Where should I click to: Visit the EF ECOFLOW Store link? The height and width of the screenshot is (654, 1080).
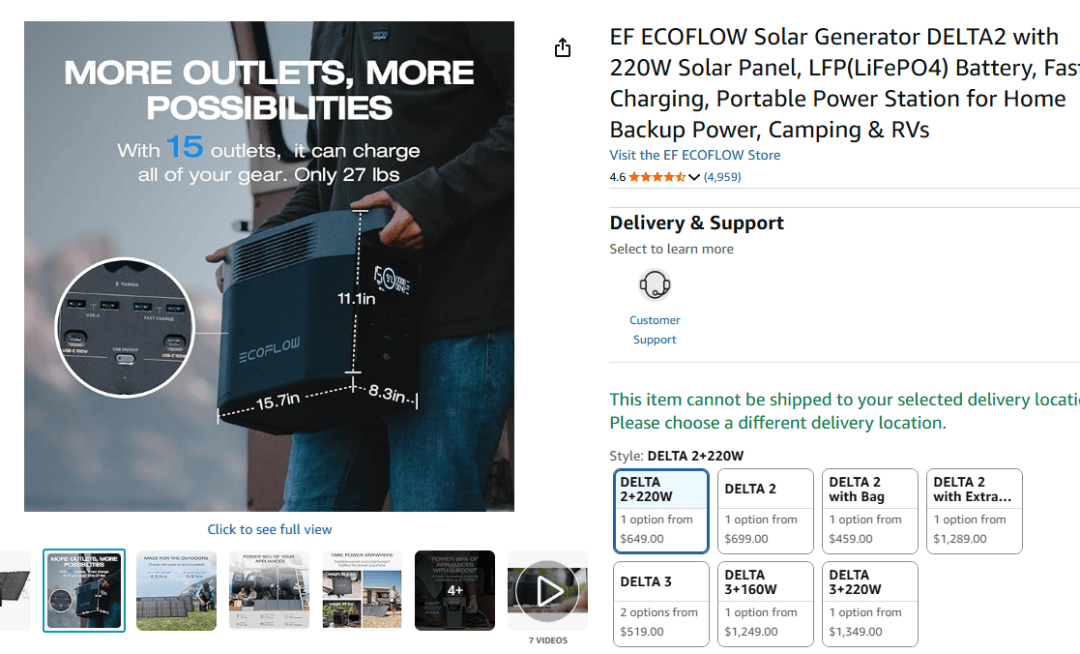click(695, 155)
